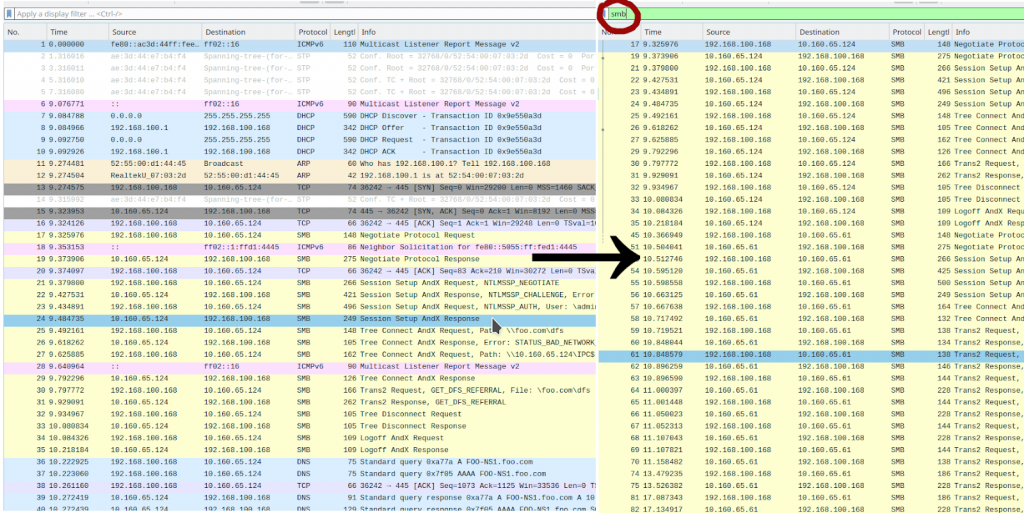Screen dimensions: 1024x513
Task: Sort by Source column in smb-filtered list
Action: (748, 32)
